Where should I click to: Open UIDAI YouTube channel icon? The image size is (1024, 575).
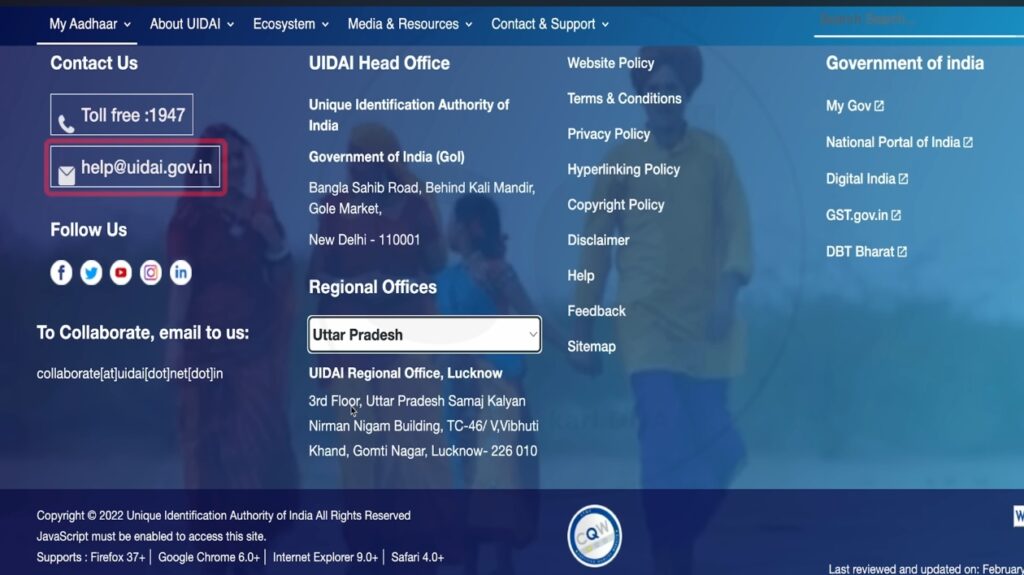[x=121, y=272]
